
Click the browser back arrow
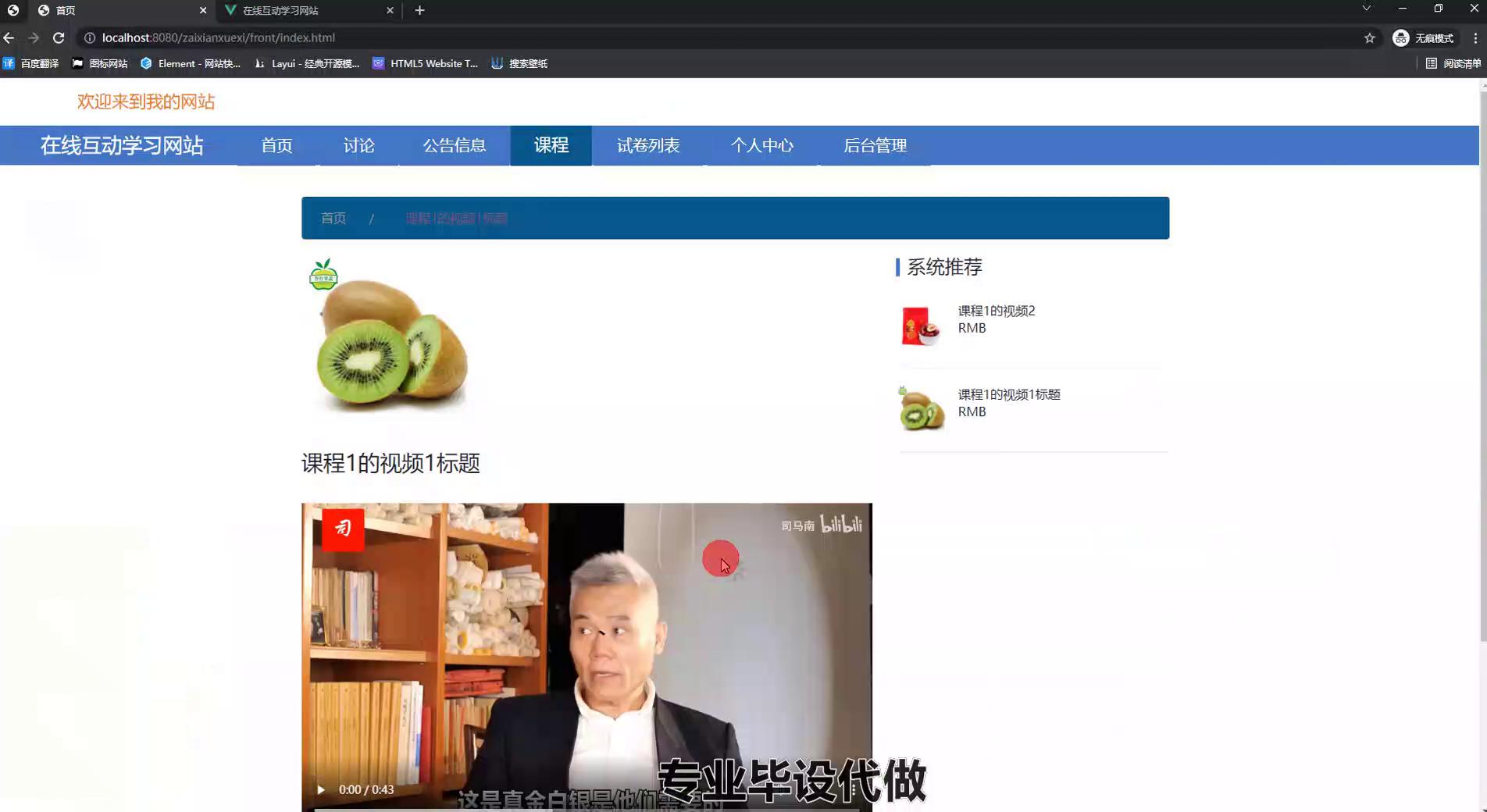[9, 37]
